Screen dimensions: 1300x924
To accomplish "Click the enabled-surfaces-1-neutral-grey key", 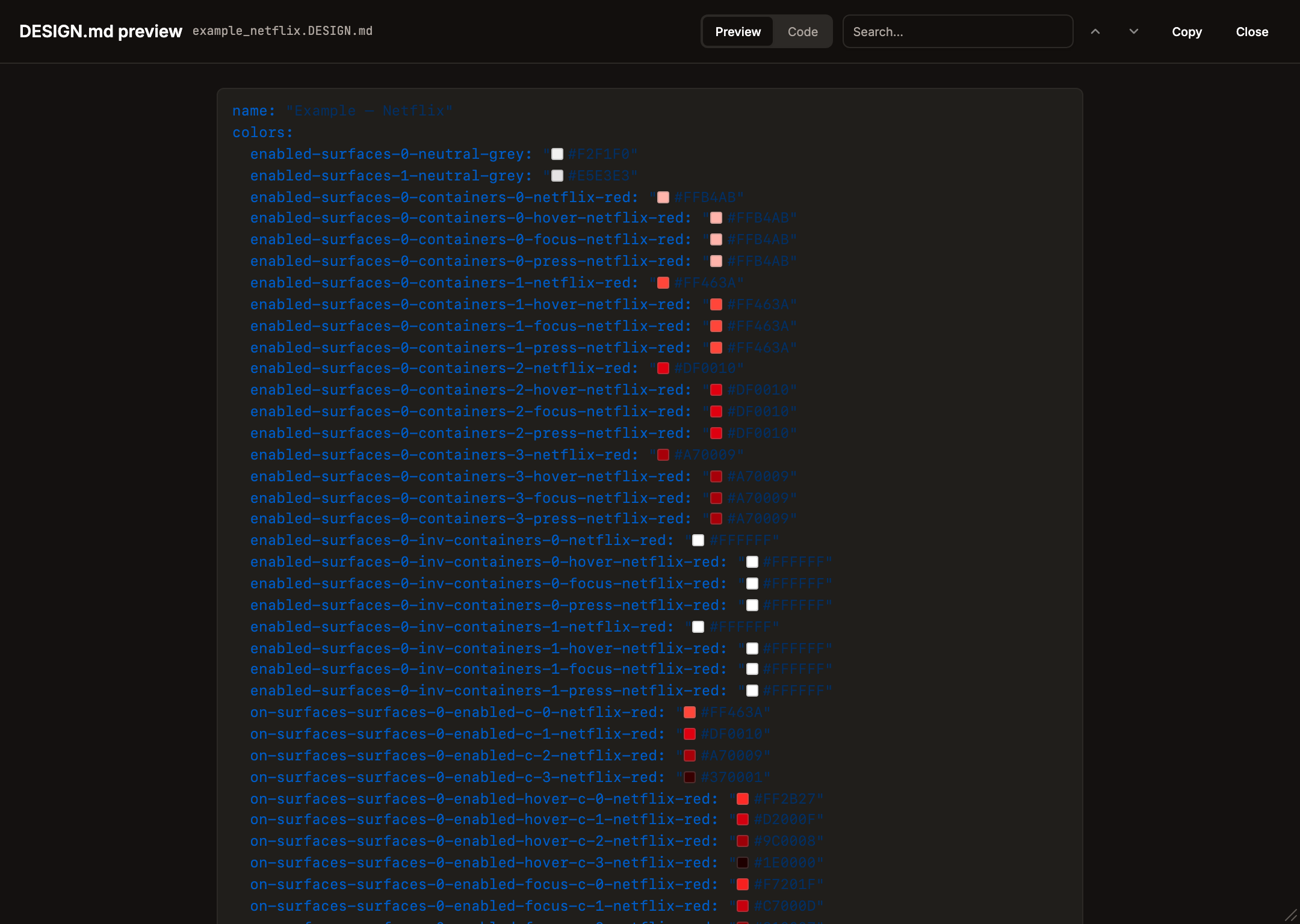I will (x=391, y=176).
